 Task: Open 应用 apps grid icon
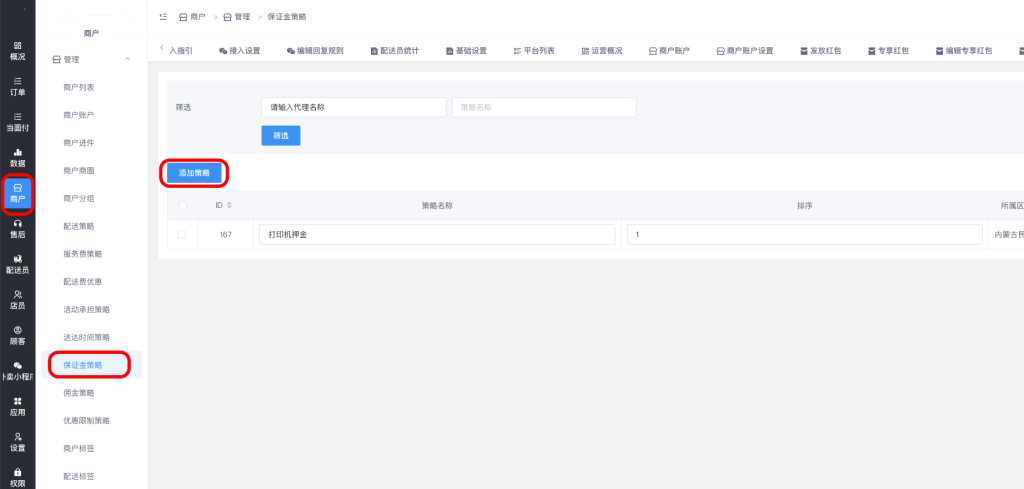(17, 405)
